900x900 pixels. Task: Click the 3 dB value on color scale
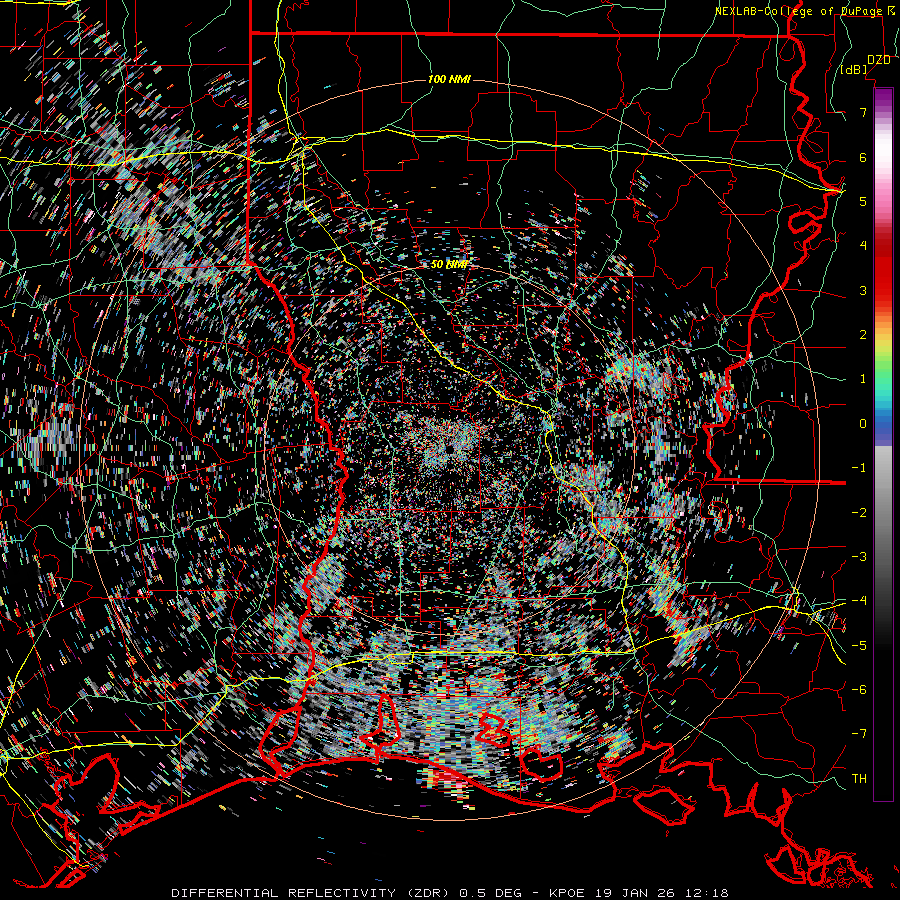point(863,290)
